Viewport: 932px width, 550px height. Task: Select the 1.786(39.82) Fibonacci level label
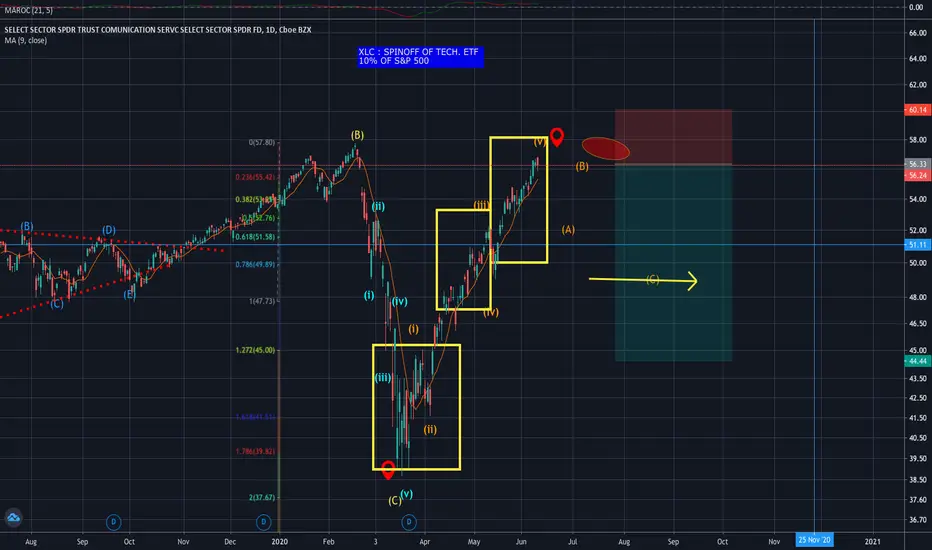click(256, 451)
